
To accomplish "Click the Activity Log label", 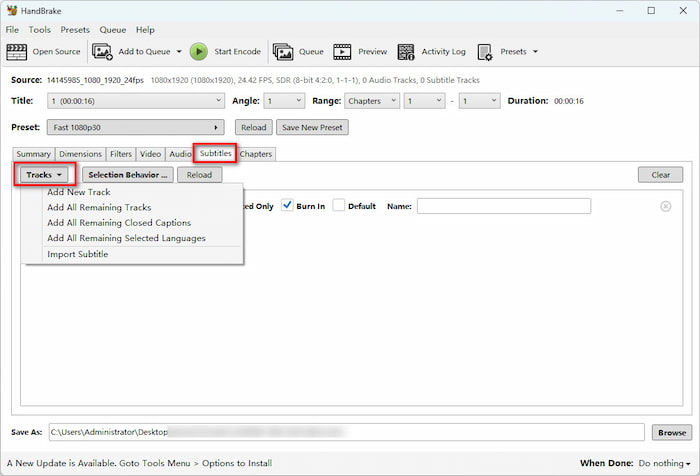I will pyautogui.click(x=443, y=52).
